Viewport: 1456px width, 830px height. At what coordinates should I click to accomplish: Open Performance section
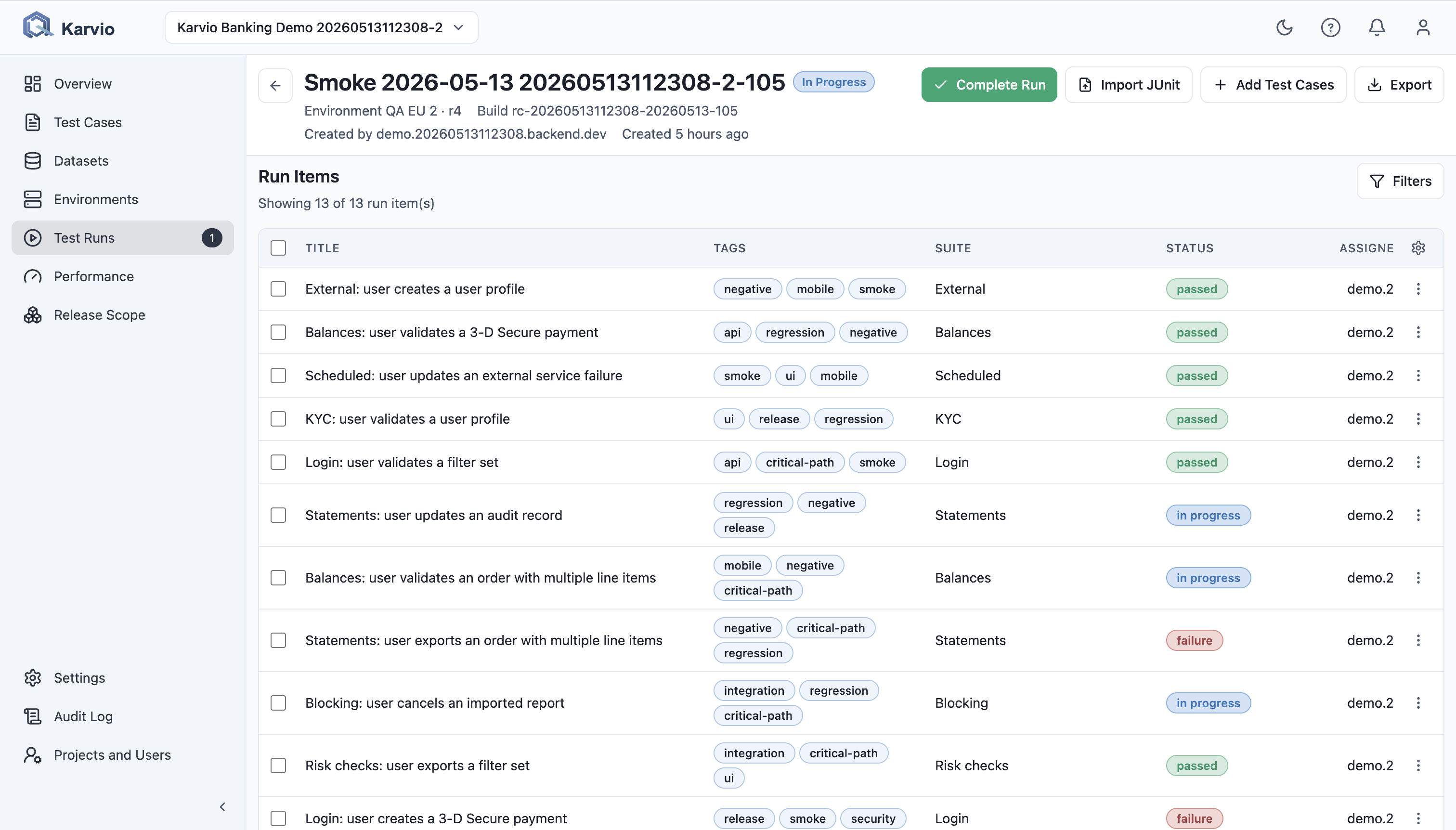pos(123,276)
